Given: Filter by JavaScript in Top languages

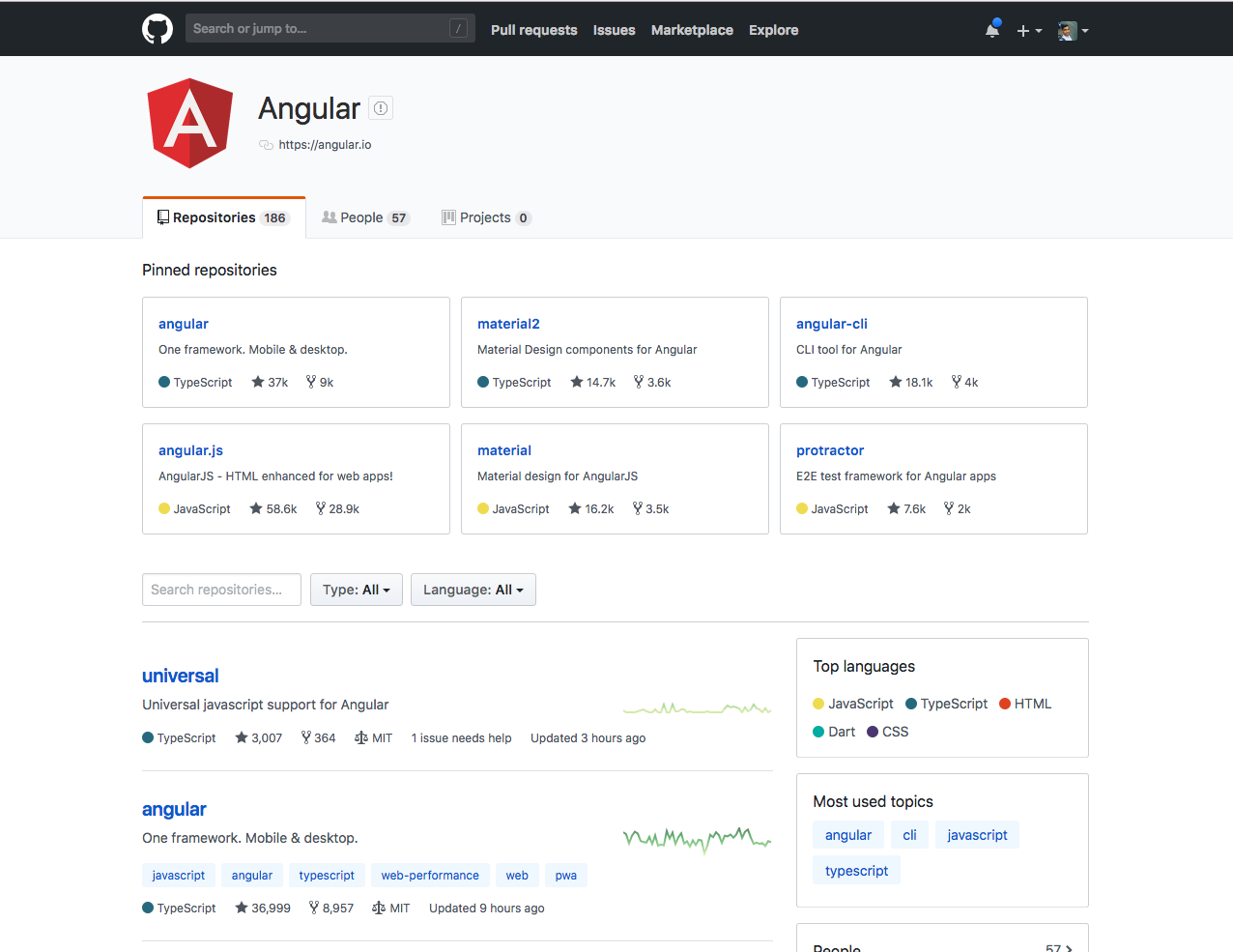Looking at the screenshot, I should point(853,704).
